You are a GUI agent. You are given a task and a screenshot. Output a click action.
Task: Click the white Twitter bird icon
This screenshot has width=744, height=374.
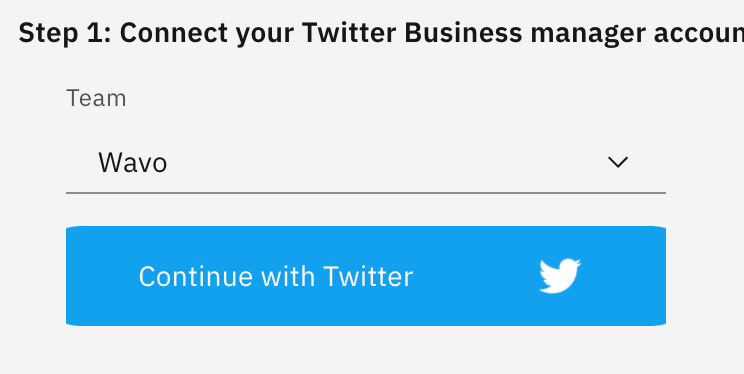coord(560,276)
